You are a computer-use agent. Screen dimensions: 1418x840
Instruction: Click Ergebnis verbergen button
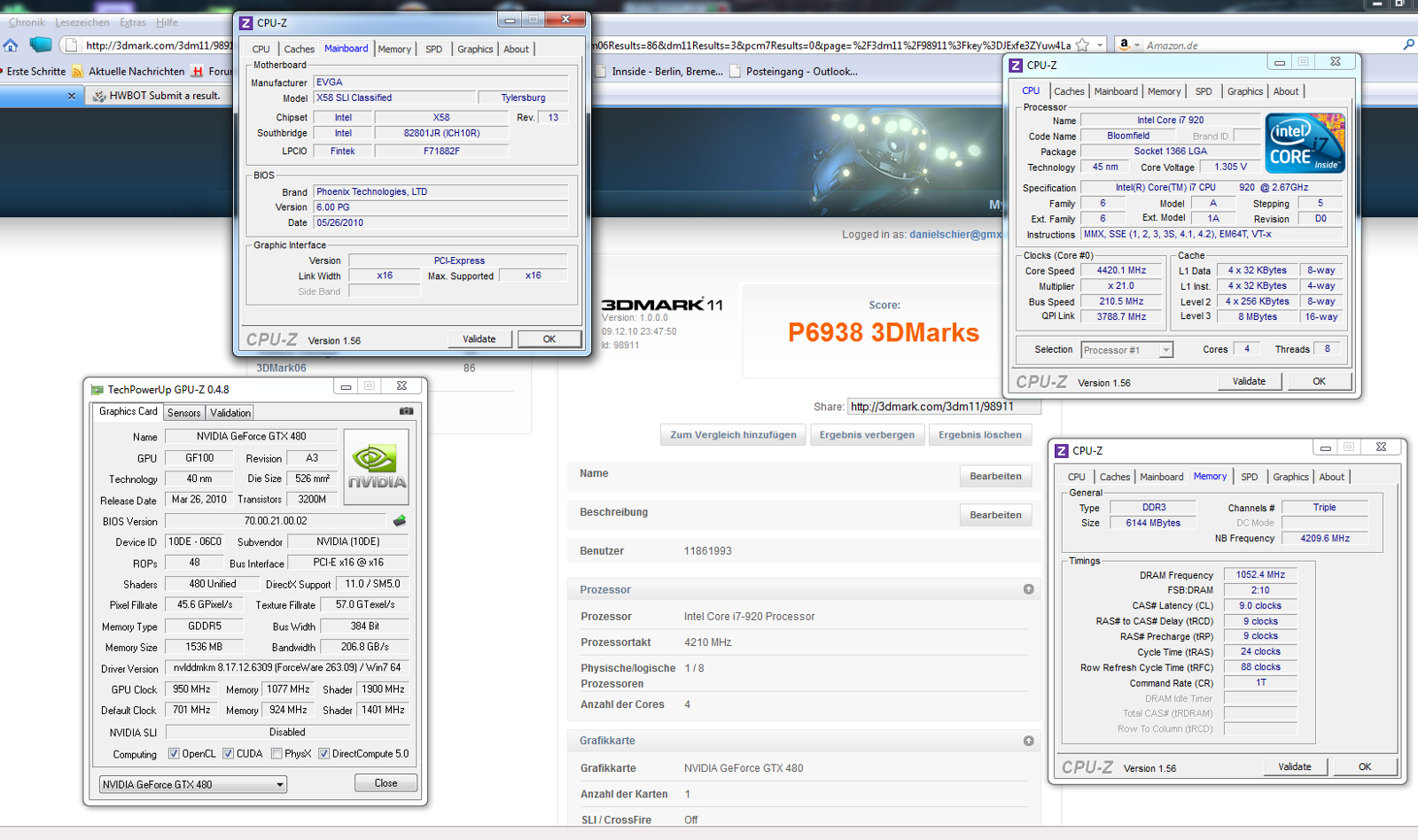867,435
